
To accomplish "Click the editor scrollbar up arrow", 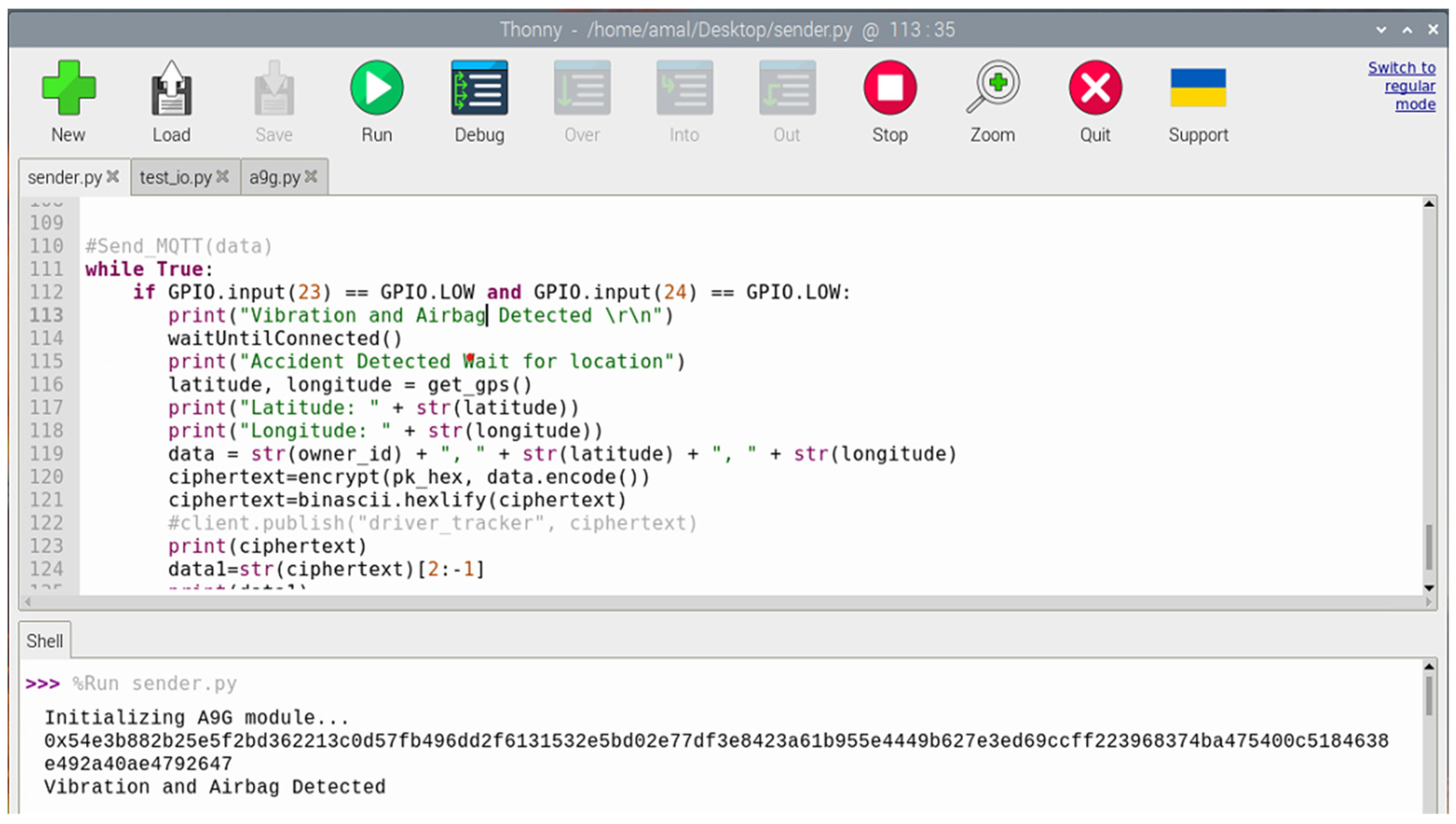I will point(1429,204).
